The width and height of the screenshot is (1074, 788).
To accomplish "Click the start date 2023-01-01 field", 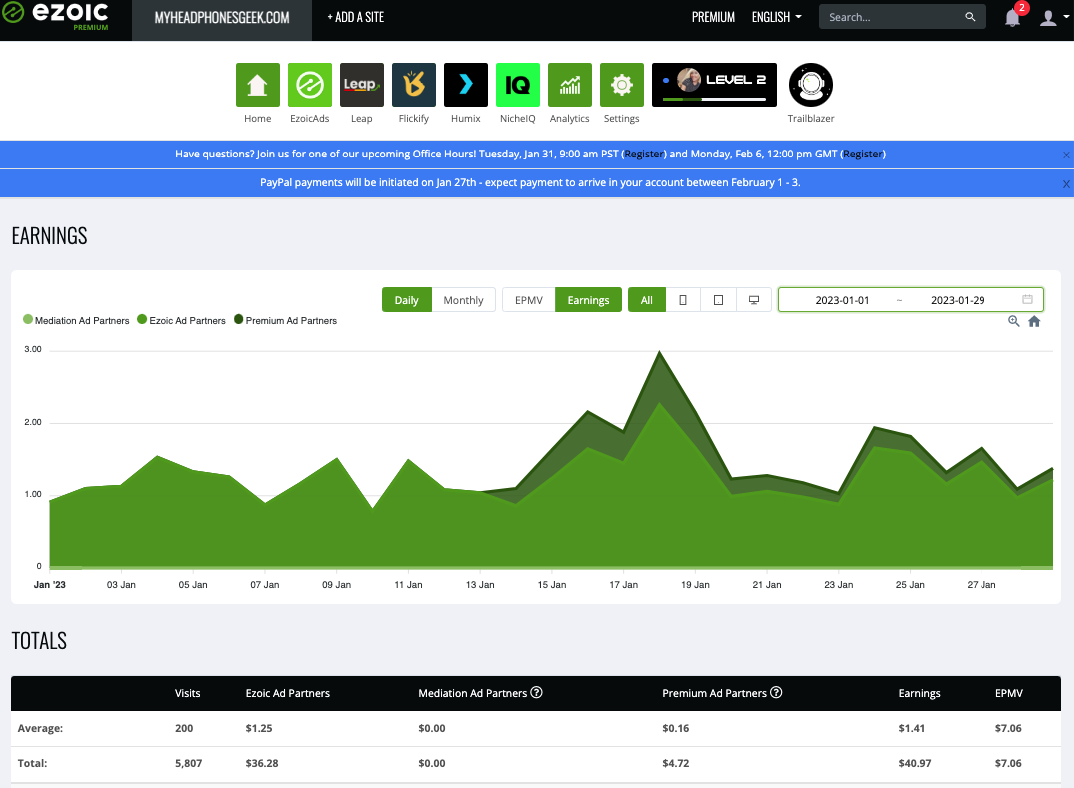I will tap(842, 300).
